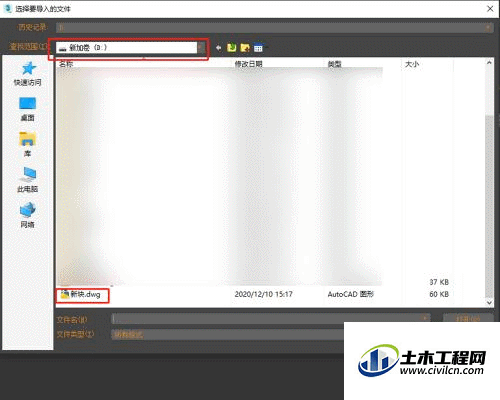Open the file type (文件类型) combo box
The width and height of the screenshot is (500, 400).
pos(227,334)
